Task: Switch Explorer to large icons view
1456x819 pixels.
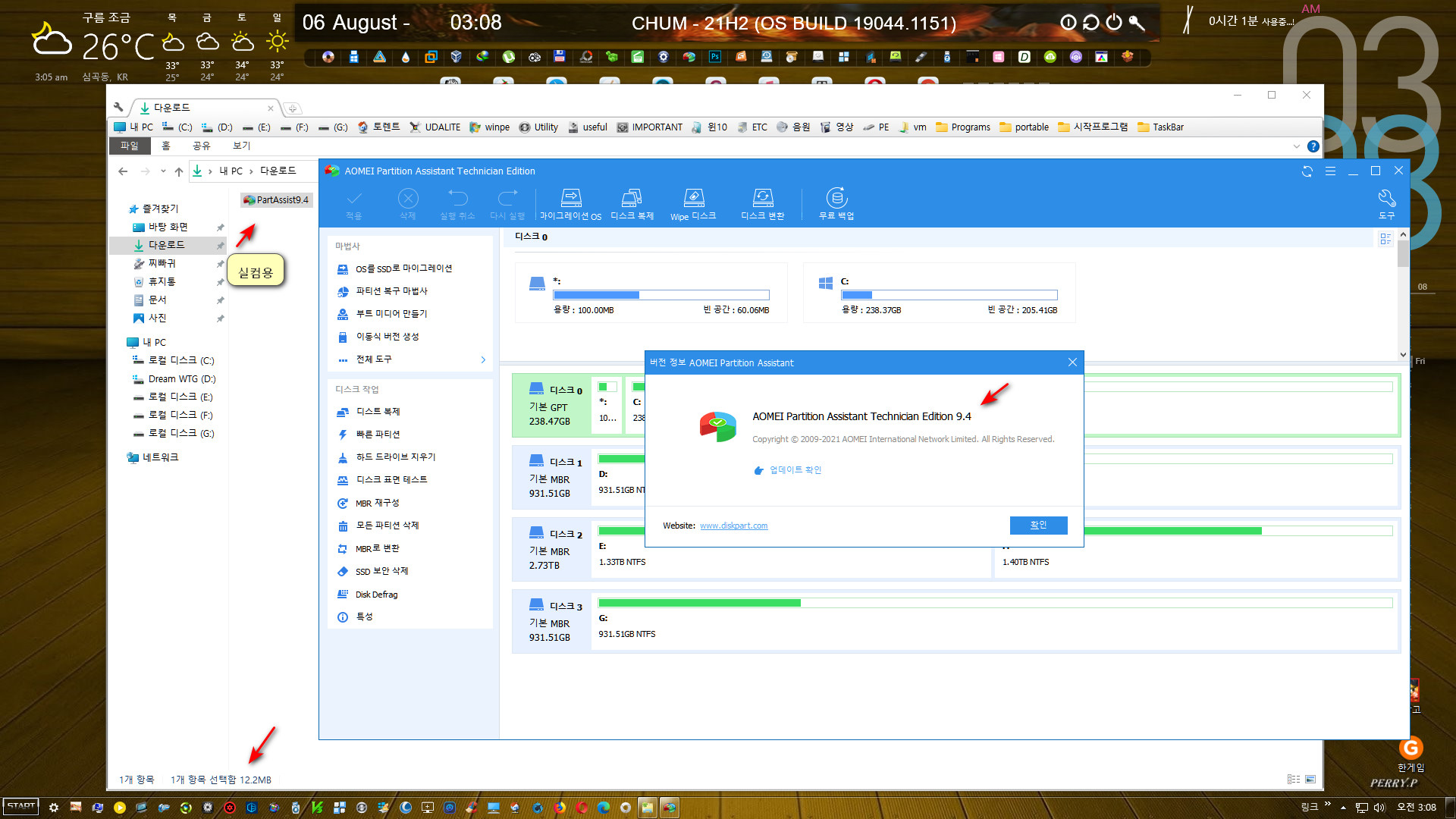Action: tap(1310, 780)
